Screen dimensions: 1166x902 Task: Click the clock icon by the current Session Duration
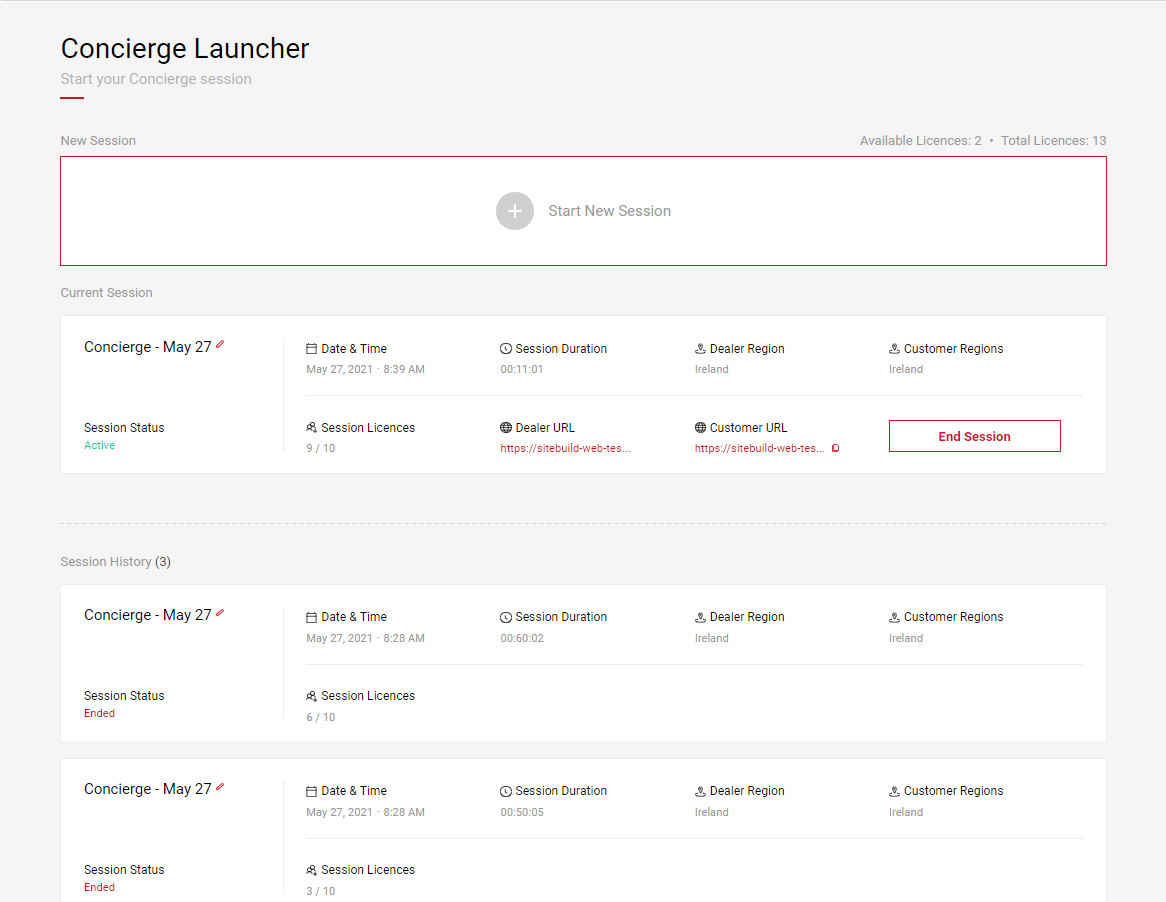point(506,349)
